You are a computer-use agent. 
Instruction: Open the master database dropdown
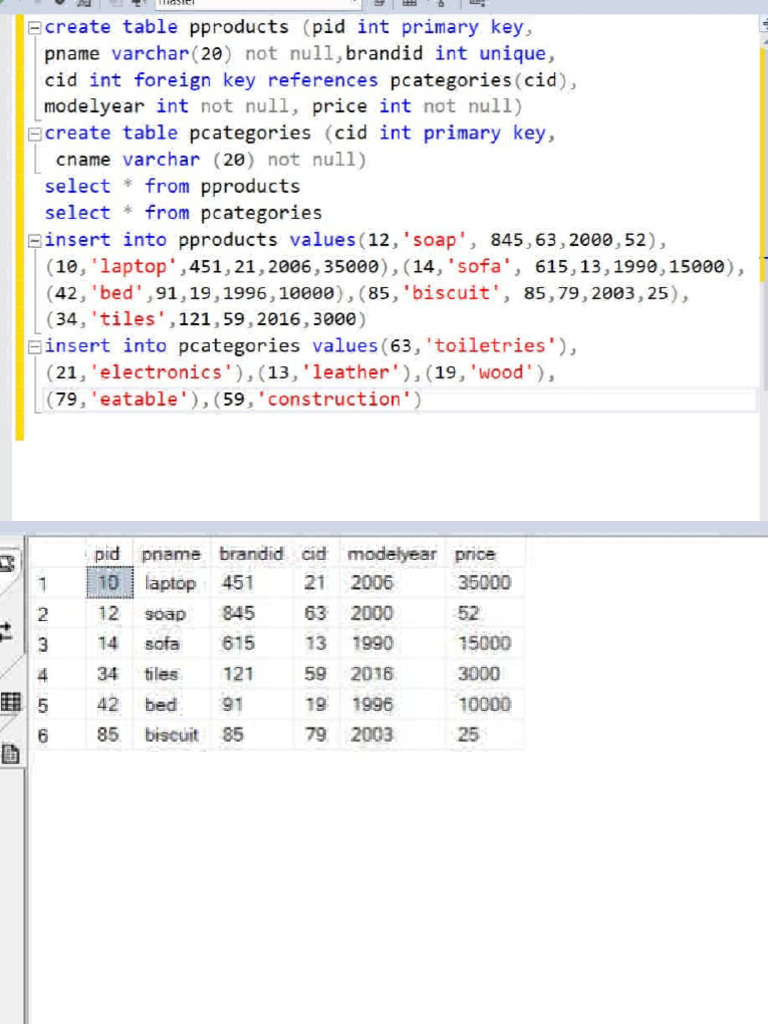pos(355,5)
